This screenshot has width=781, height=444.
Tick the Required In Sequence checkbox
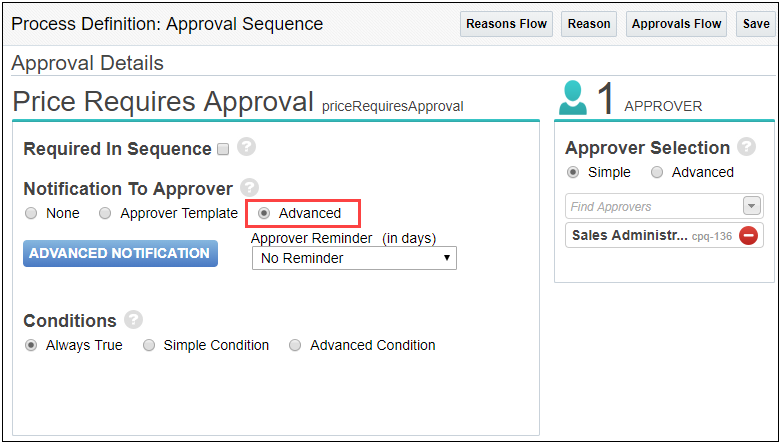click(223, 149)
